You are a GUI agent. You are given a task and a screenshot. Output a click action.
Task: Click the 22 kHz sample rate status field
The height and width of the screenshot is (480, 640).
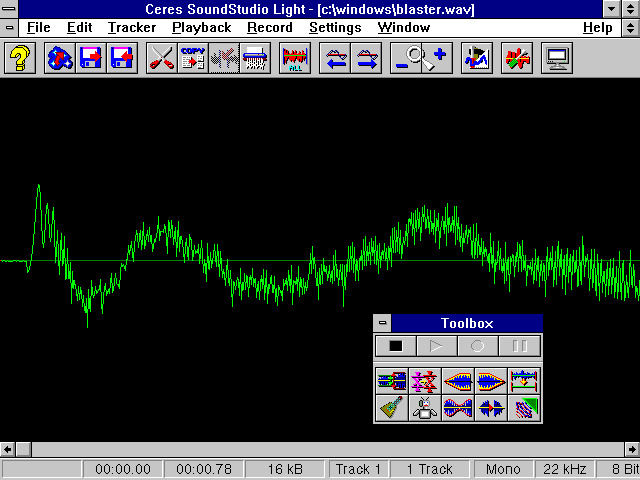click(x=565, y=469)
